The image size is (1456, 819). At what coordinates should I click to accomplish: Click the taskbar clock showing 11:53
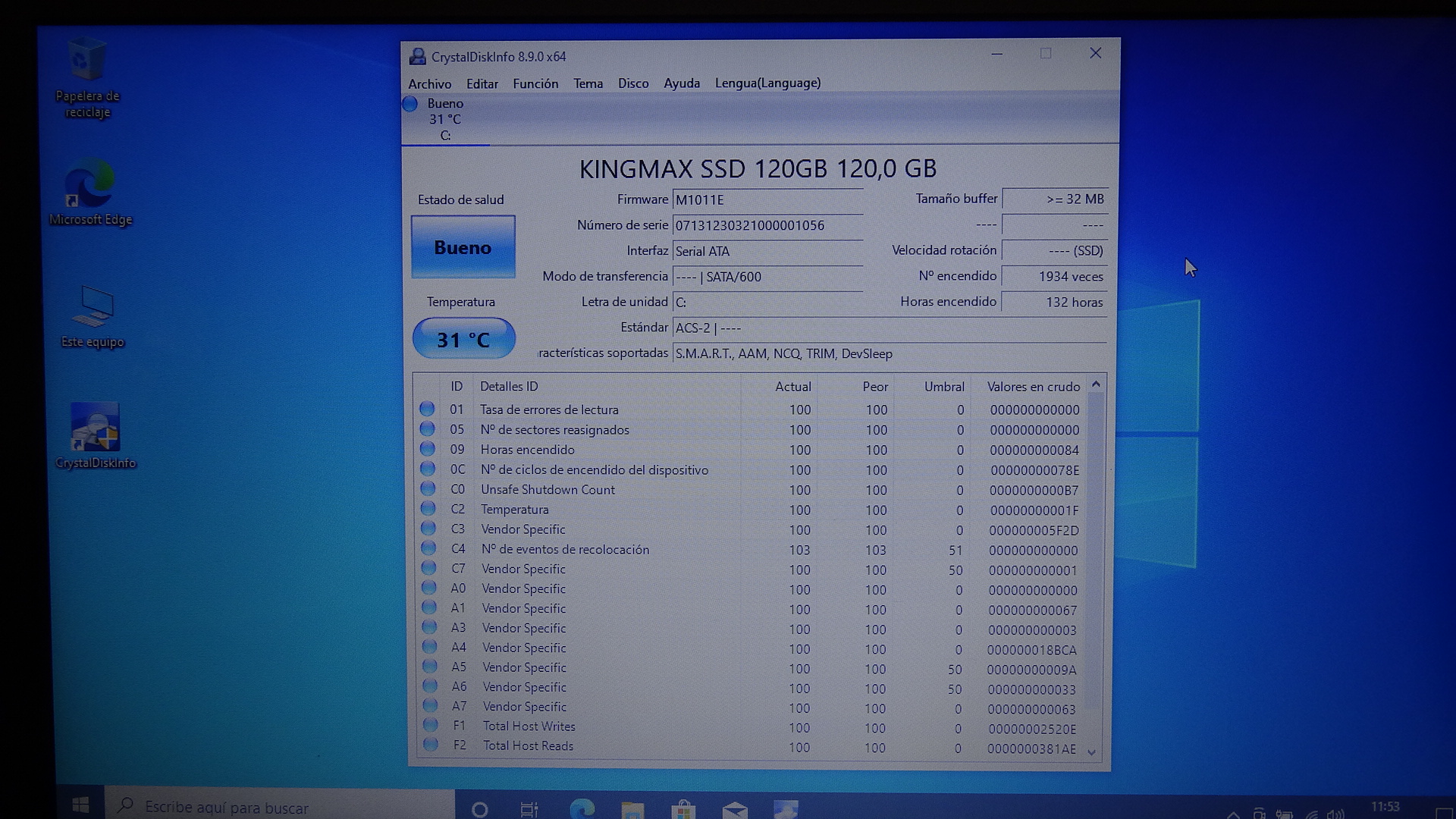click(1385, 807)
